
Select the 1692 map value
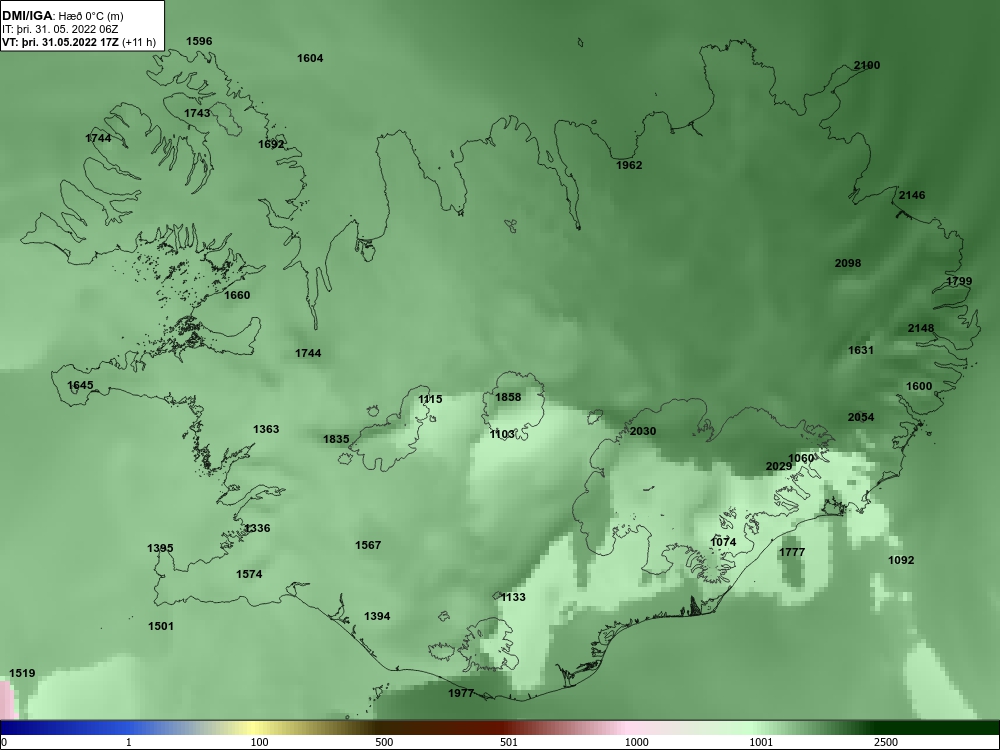pos(271,144)
